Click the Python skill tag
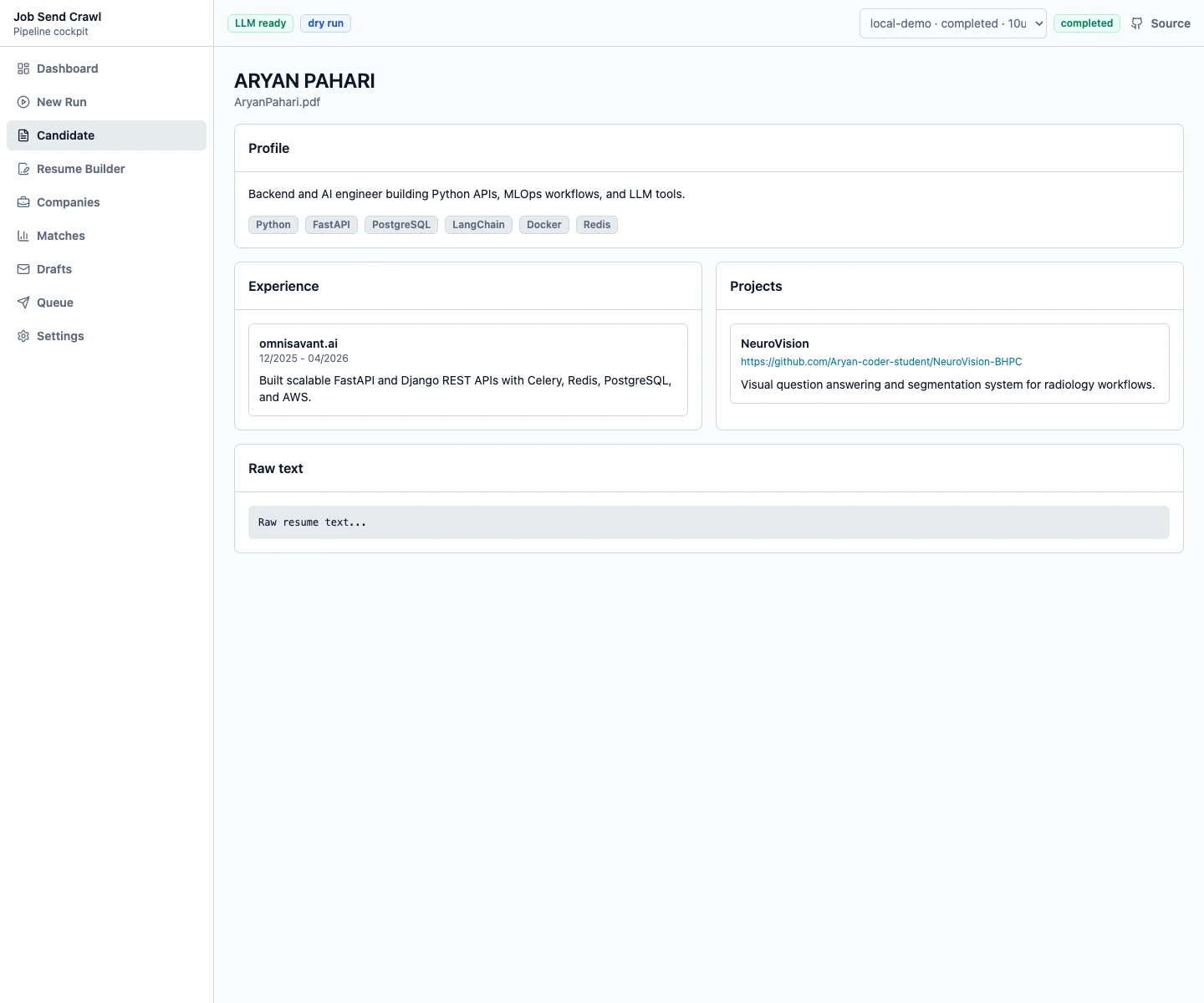 (273, 225)
